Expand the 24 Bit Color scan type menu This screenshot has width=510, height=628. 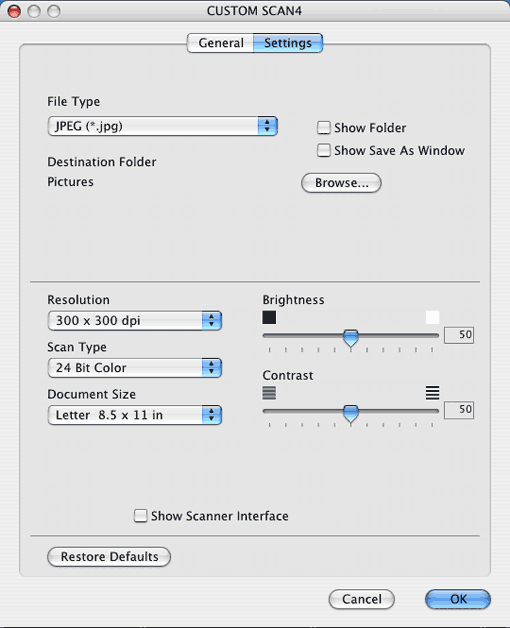point(135,368)
